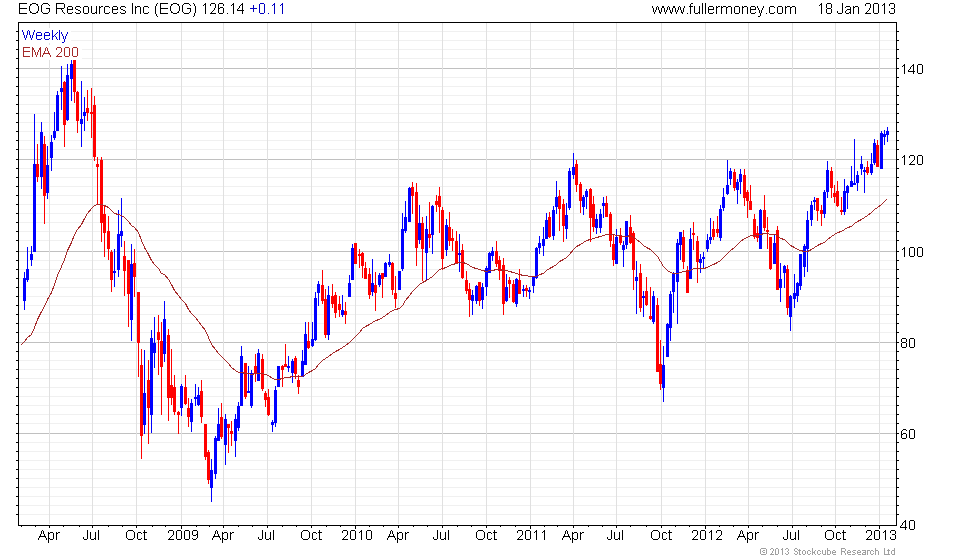Click the 'Jul' label between 2010 and 2011
980x560 pixels.
coord(441,535)
